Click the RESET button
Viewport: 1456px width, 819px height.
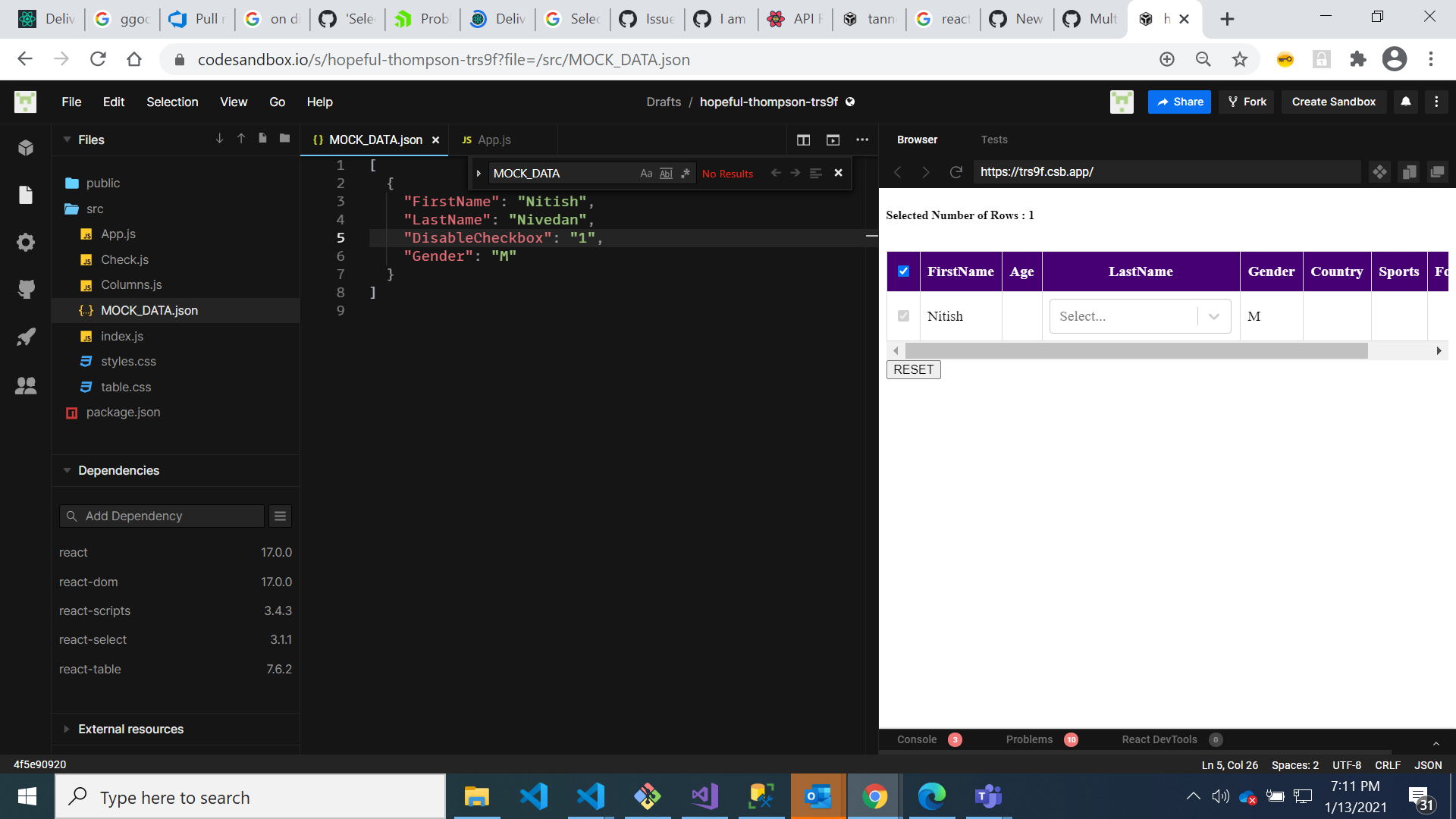coord(913,369)
